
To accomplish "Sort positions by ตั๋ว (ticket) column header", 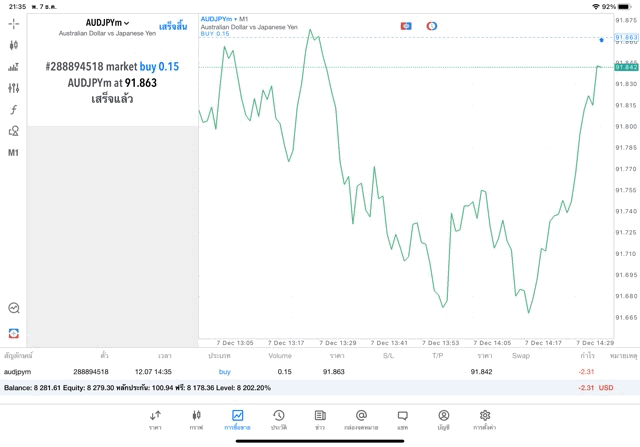I will pyautogui.click(x=104, y=356).
